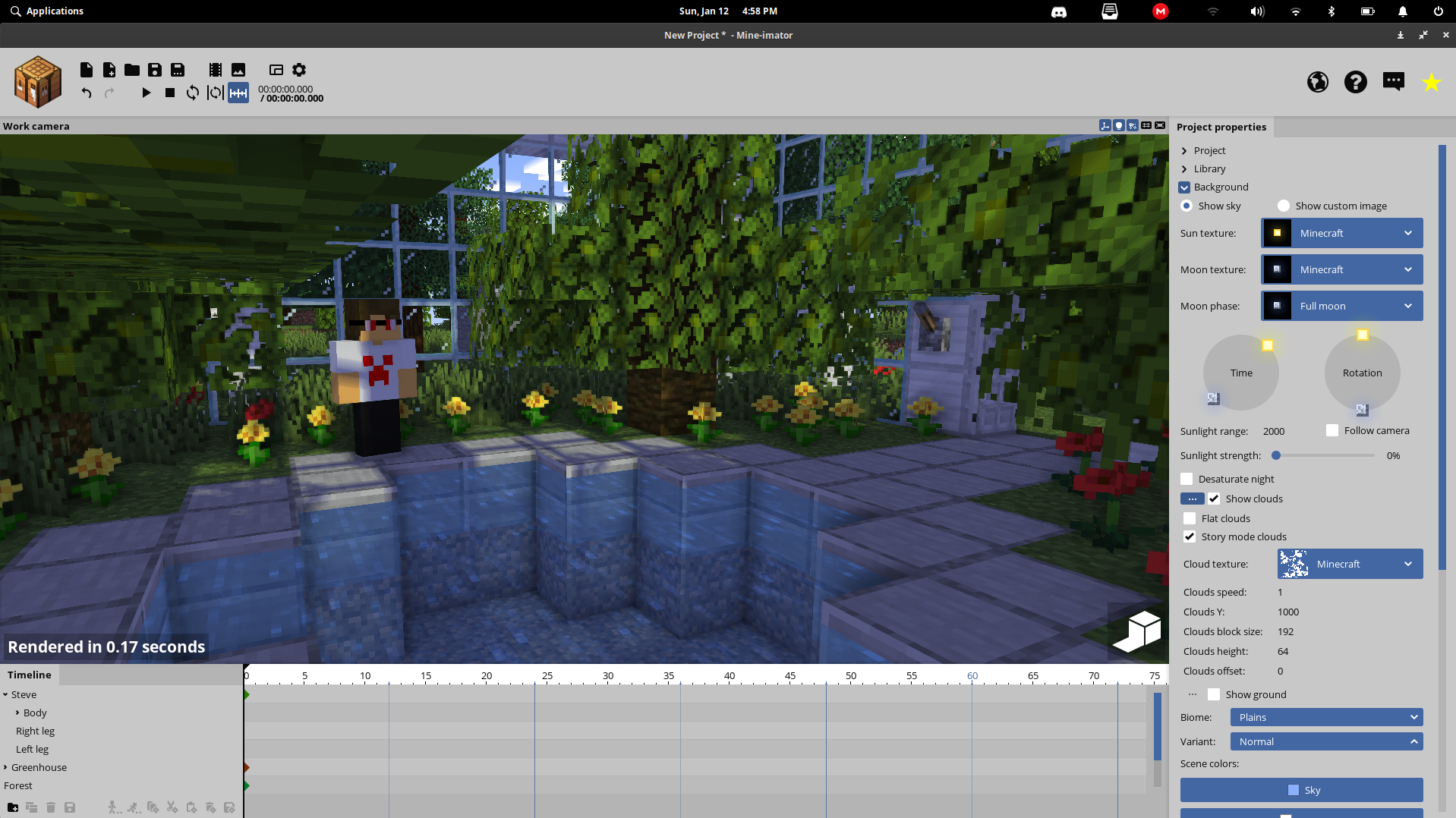The height and width of the screenshot is (818, 1456).
Task: Add a timeline folder via folder-plus icon
Action: click(13, 807)
